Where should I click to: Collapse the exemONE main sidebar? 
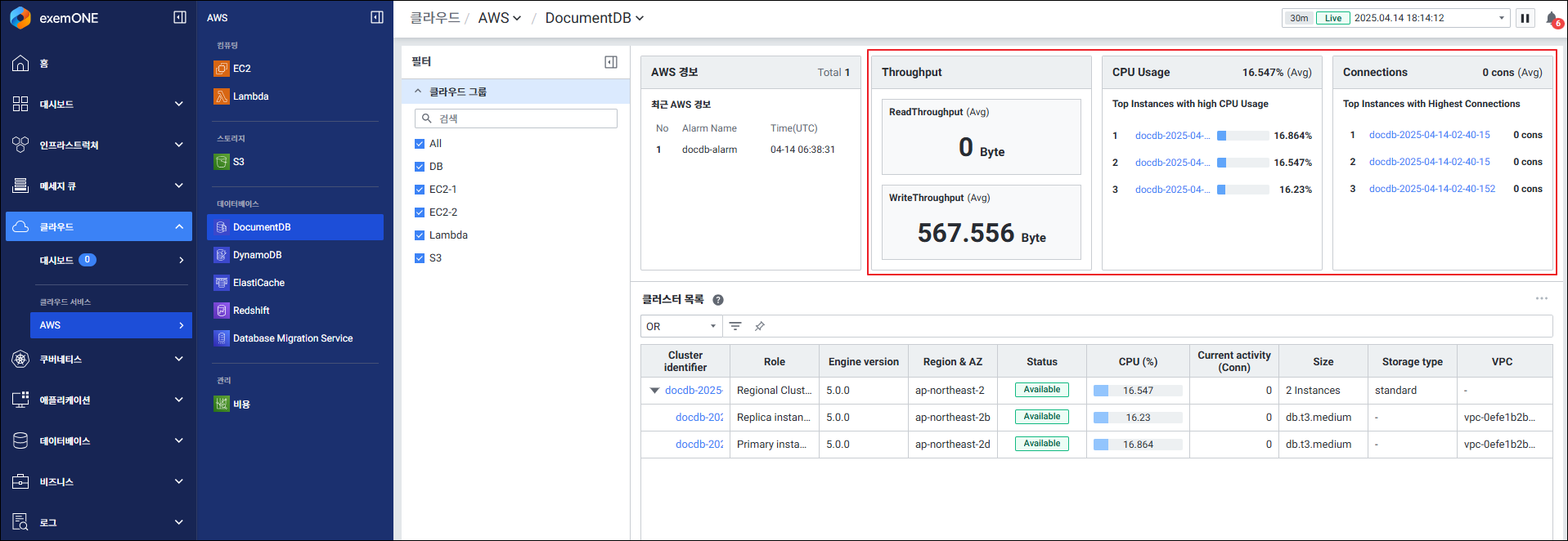click(x=180, y=17)
